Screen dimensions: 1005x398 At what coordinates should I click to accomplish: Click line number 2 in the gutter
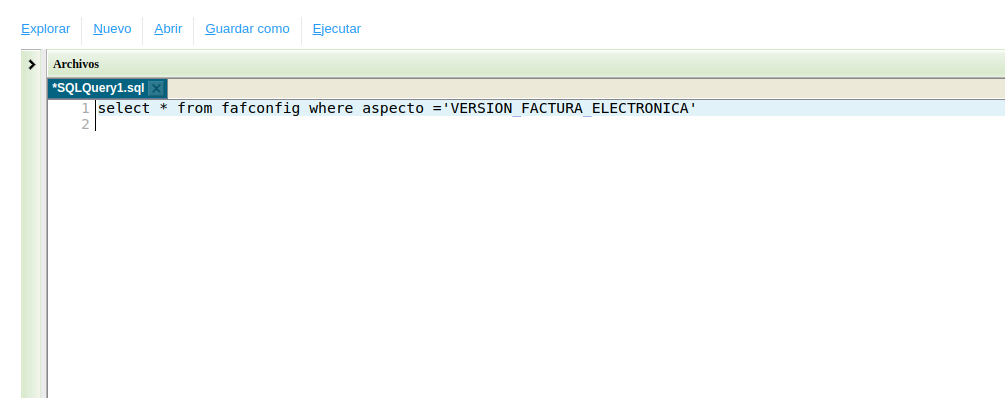(x=85, y=124)
